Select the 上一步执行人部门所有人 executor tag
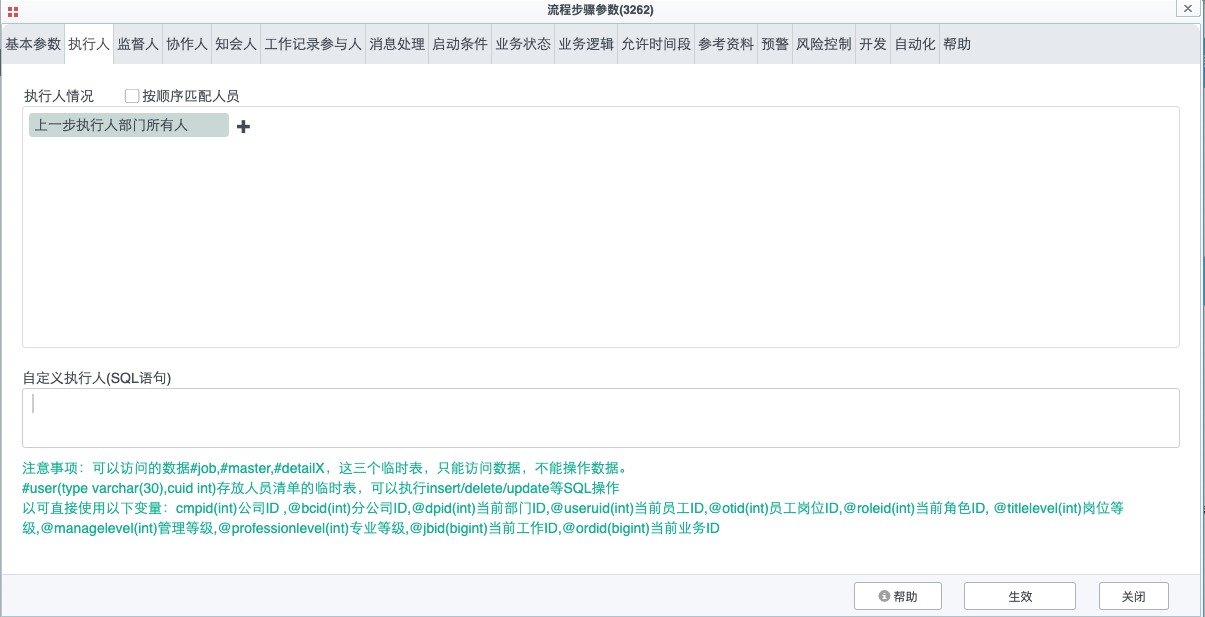The width and height of the screenshot is (1205, 617). click(128, 125)
